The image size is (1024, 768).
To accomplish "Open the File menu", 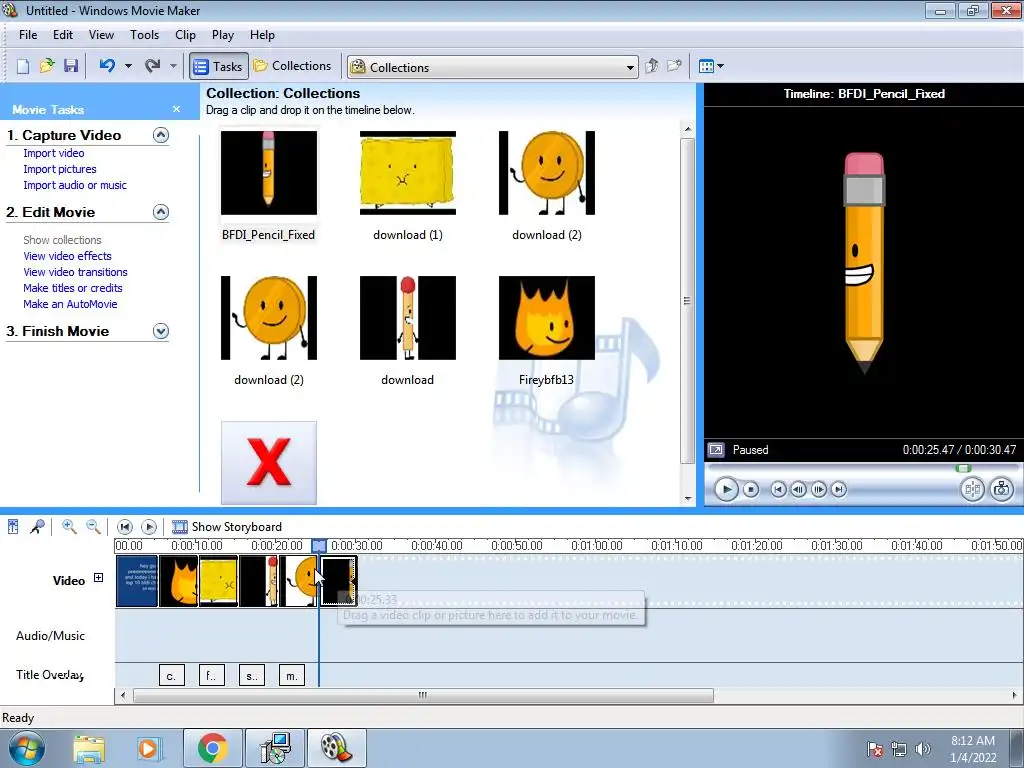I will coord(28,35).
